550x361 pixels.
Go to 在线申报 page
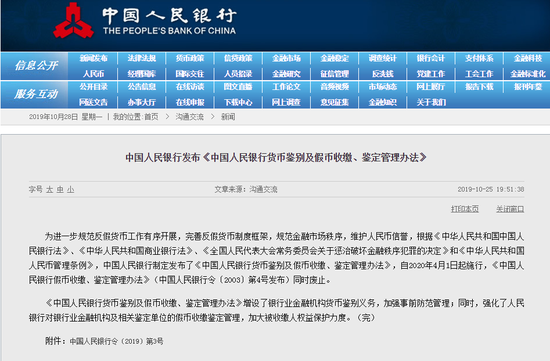[x=190, y=102]
